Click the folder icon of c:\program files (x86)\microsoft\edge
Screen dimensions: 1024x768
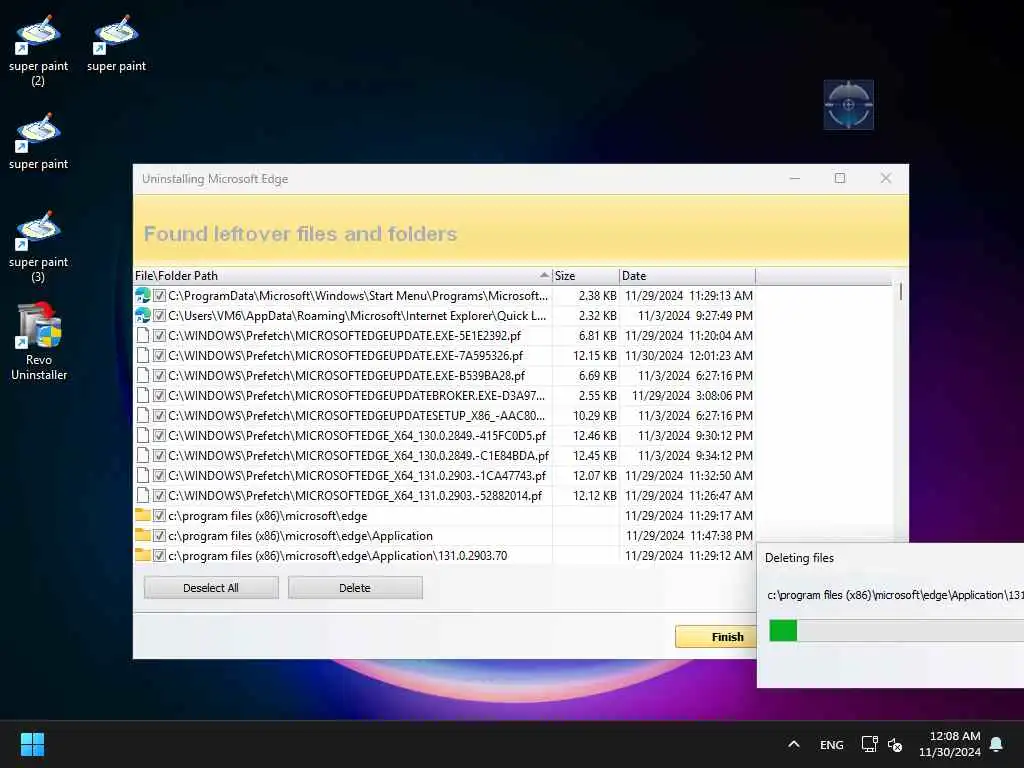tap(142, 515)
